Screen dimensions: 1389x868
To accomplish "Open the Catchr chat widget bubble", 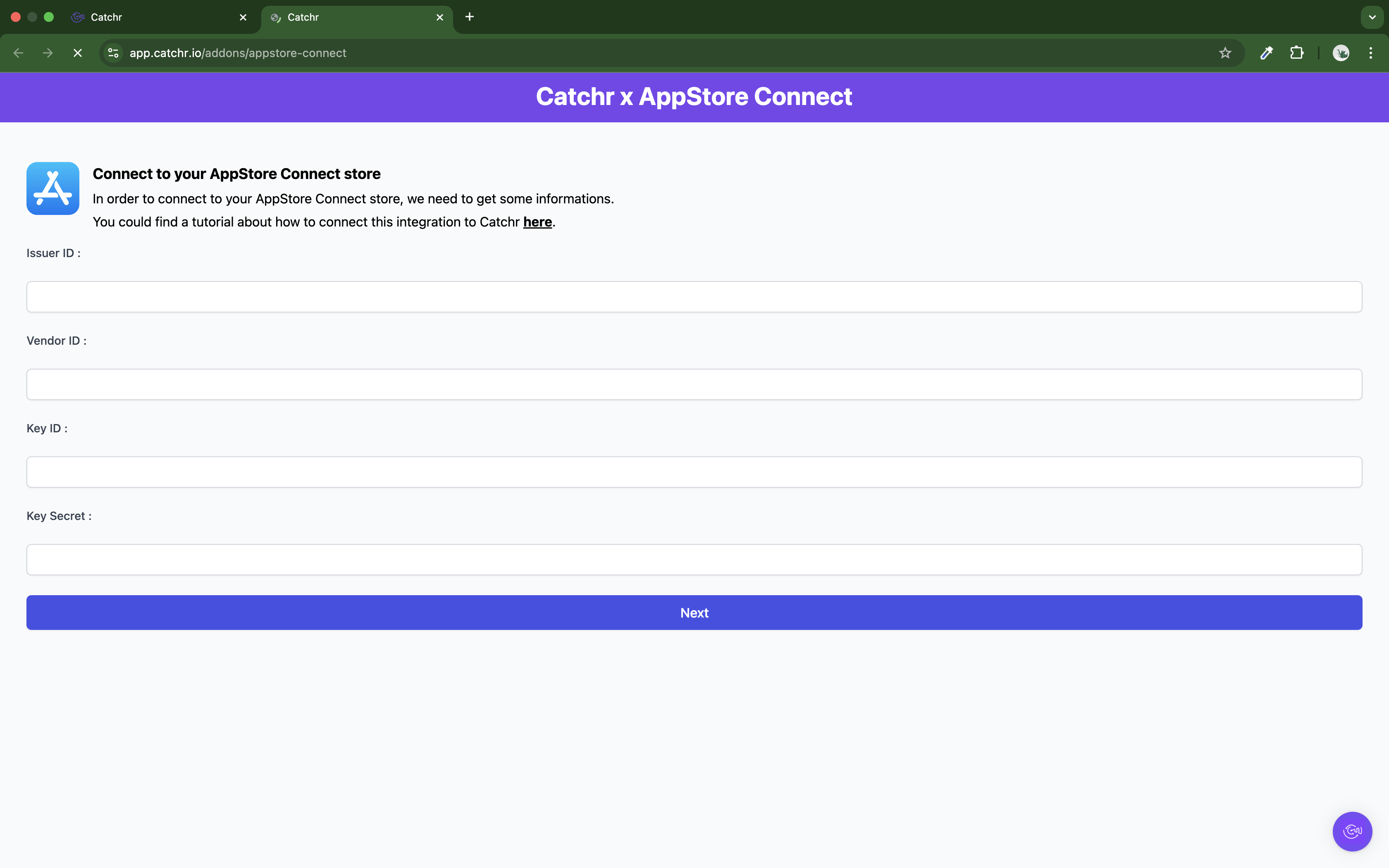I will point(1352,831).
